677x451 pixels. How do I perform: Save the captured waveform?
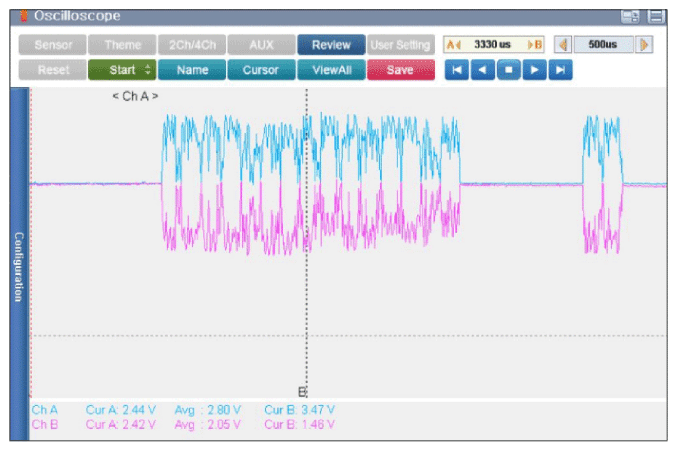point(400,70)
